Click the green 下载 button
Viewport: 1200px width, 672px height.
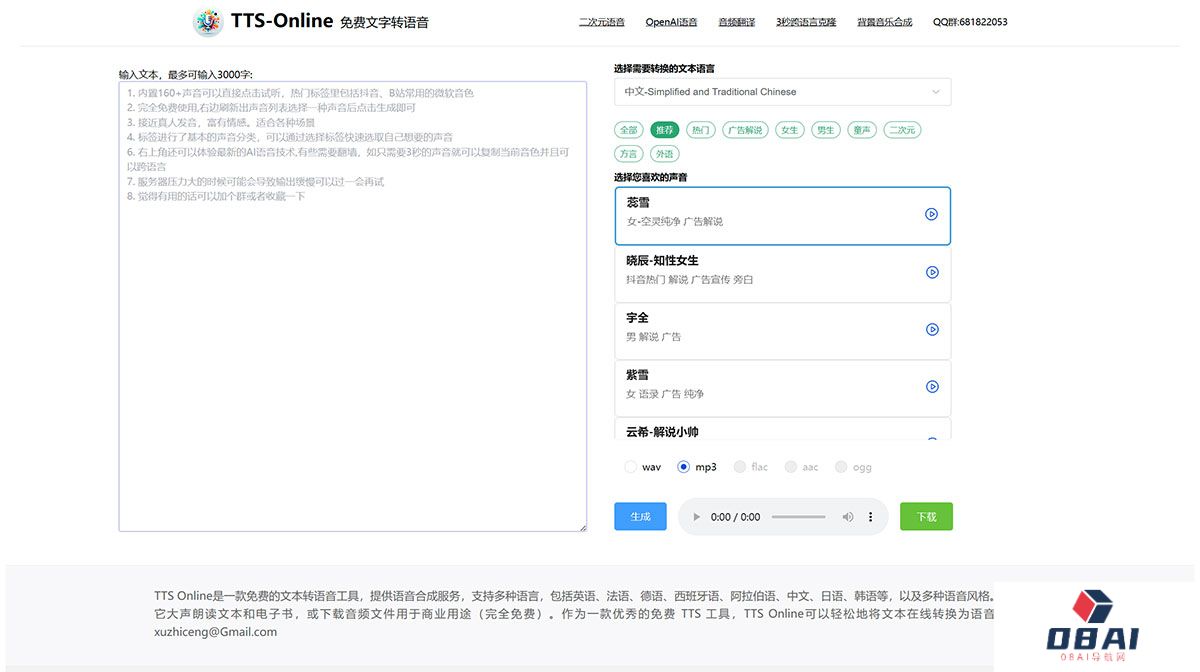click(926, 516)
